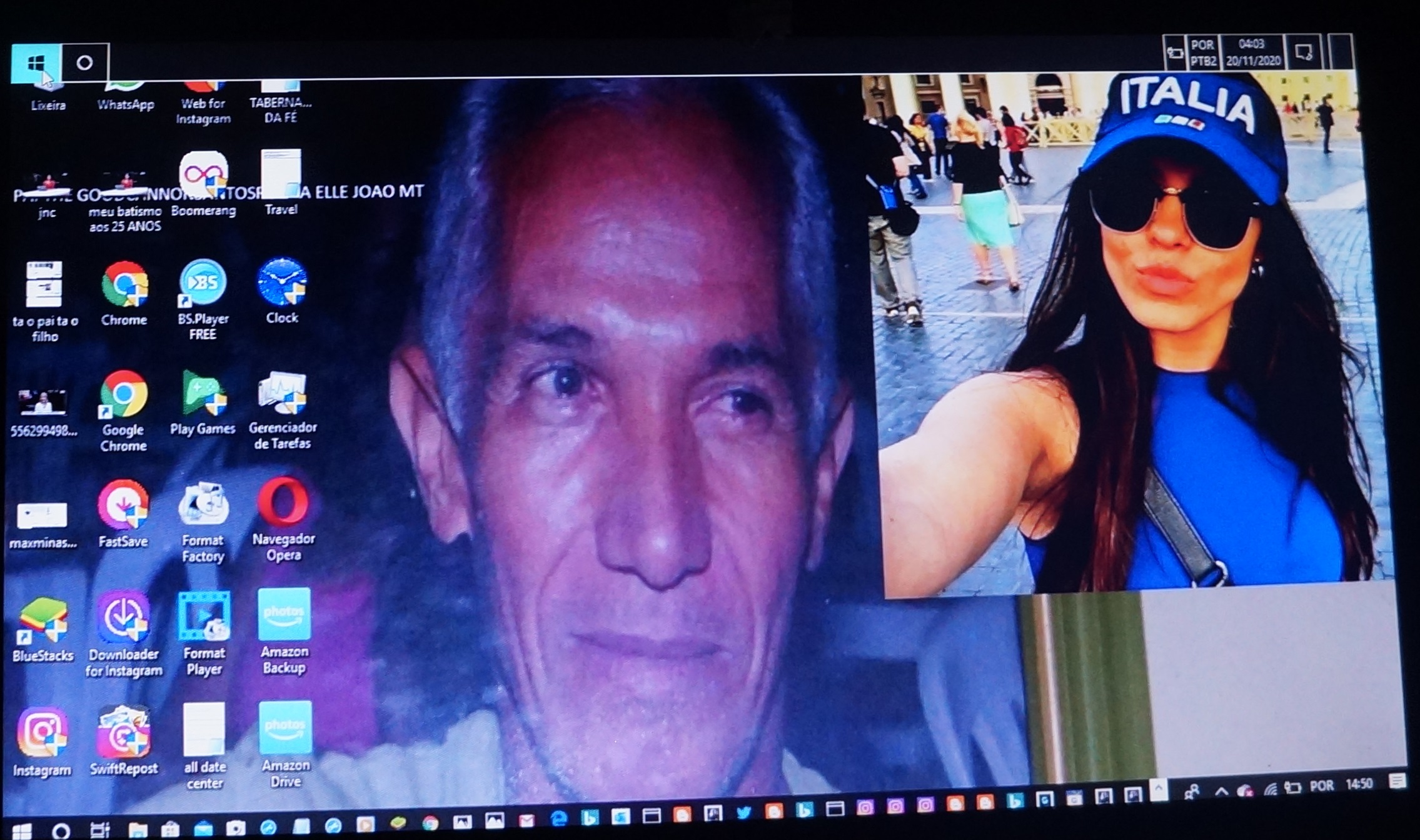Open the notification Action Center icon
Viewport: 1420px width, 840px height.
[x=1398, y=781]
